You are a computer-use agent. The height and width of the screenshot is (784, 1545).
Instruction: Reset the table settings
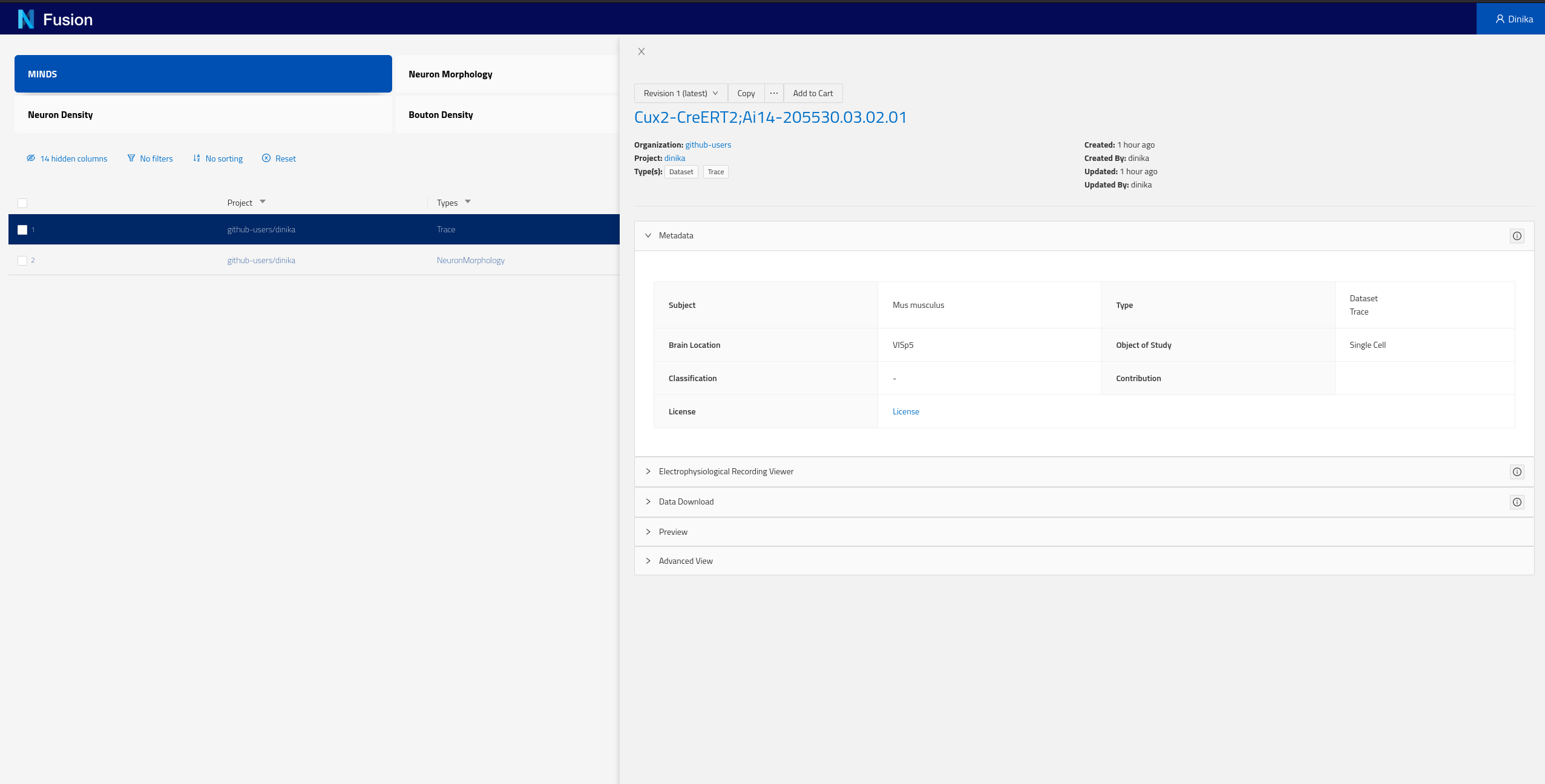(x=279, y=158)
